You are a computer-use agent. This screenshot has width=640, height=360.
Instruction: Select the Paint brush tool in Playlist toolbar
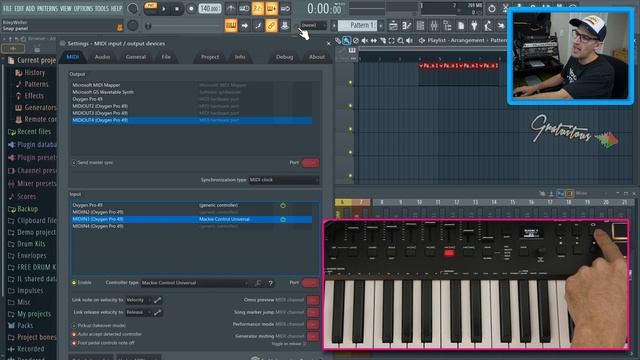pos(347,40)
